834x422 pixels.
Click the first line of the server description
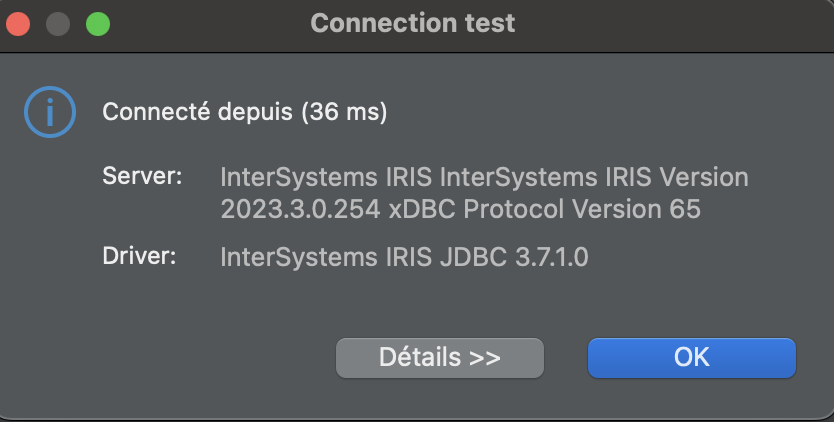point(484,178)
